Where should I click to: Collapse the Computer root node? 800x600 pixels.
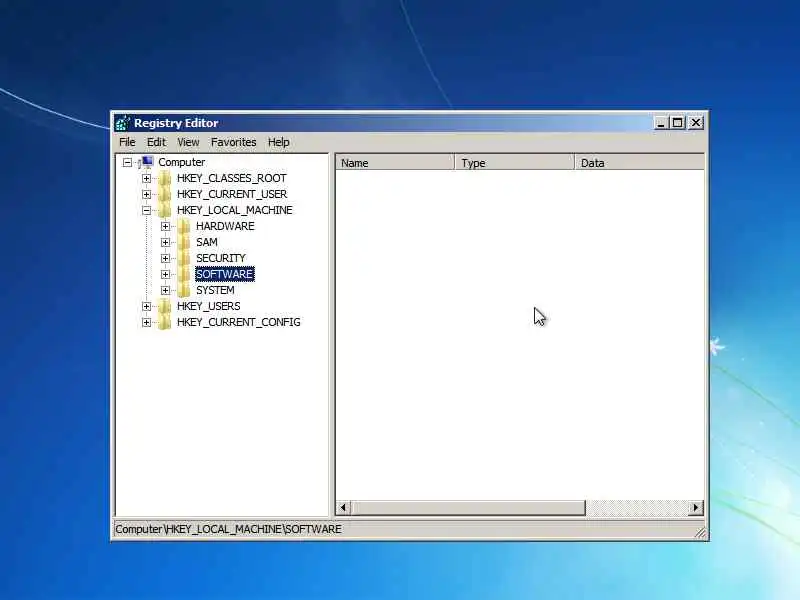tap(127, 162)
